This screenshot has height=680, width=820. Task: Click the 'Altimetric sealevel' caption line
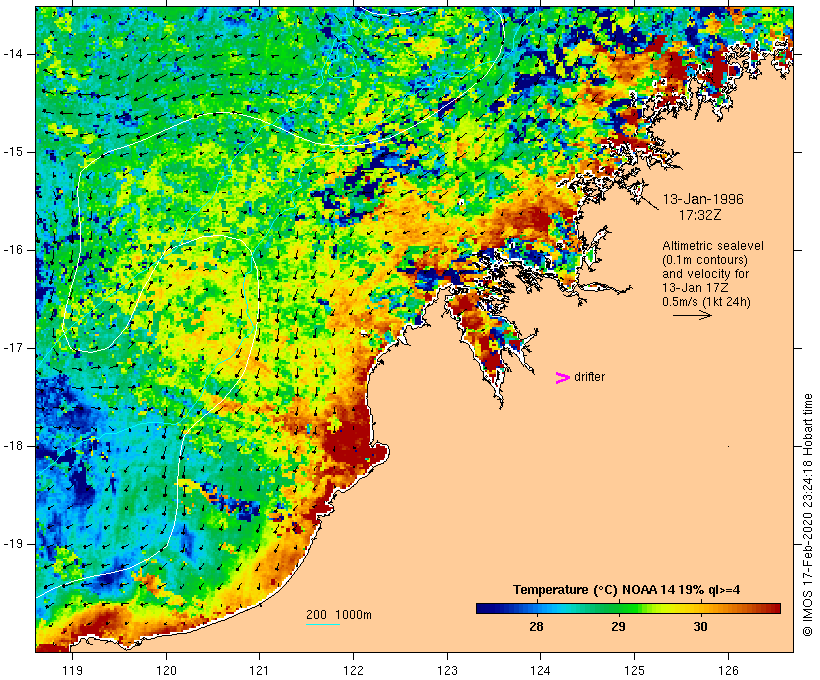pos(713,246)
